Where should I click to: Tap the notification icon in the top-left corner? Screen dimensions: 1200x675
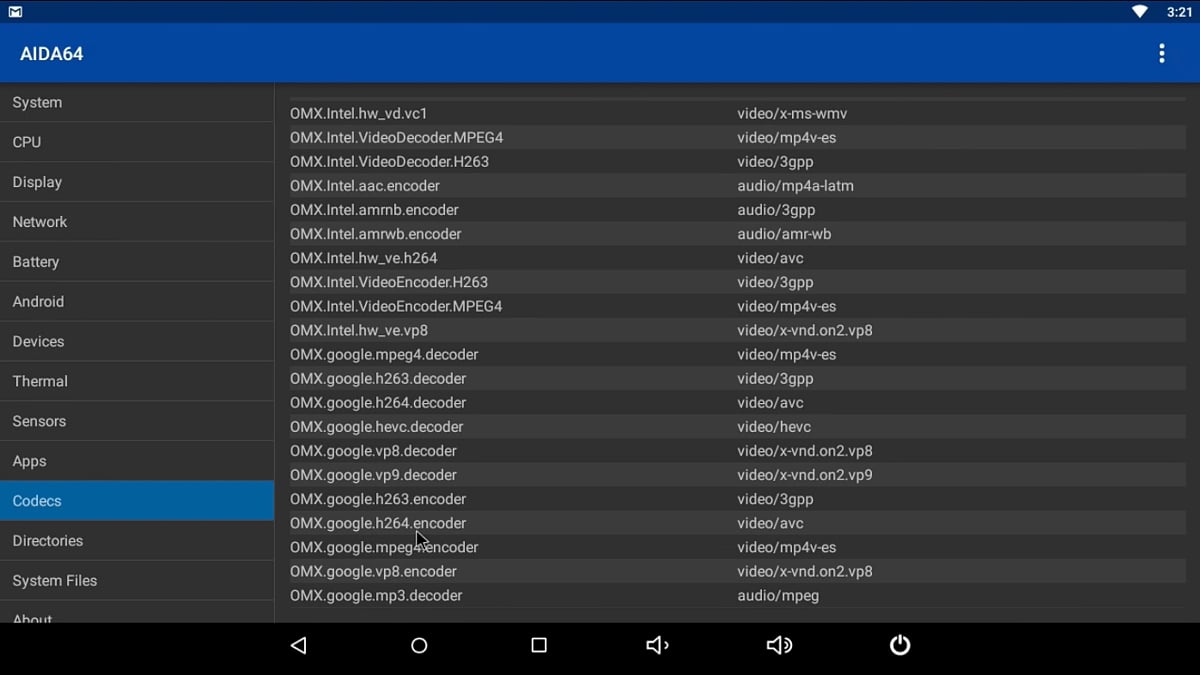coord(14,11)
